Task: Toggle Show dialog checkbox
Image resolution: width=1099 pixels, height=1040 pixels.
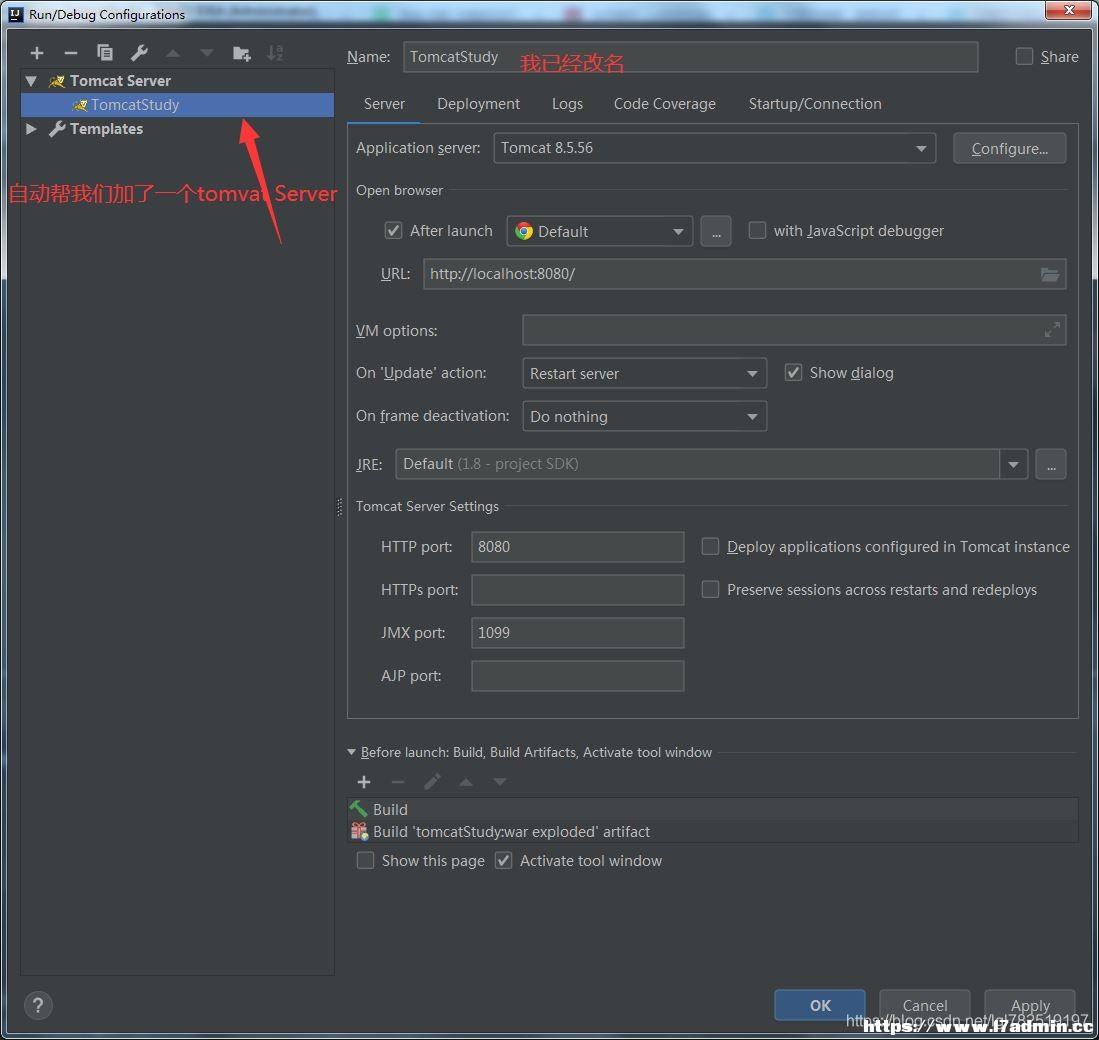Action: tap(793, 373)
